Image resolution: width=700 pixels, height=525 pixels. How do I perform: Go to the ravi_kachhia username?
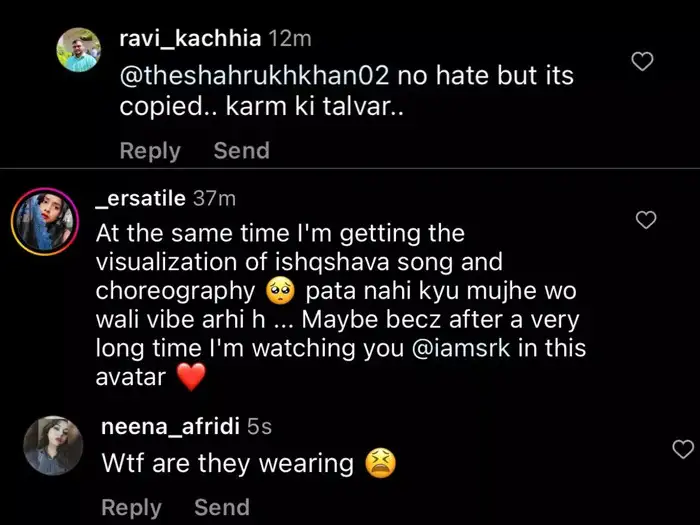point(190,38)
